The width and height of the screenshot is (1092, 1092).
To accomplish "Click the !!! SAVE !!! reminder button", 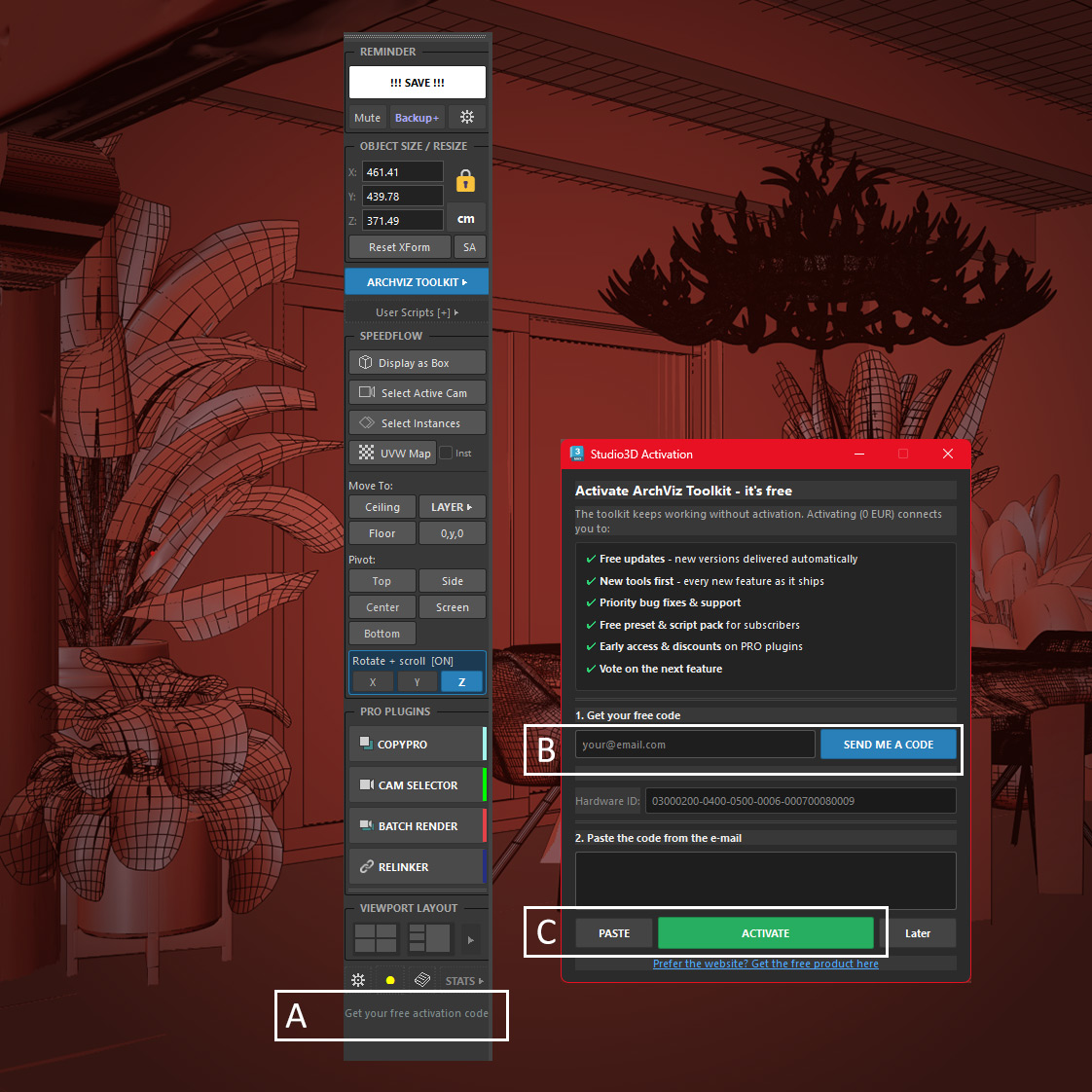I will click(x=418, y=82).
